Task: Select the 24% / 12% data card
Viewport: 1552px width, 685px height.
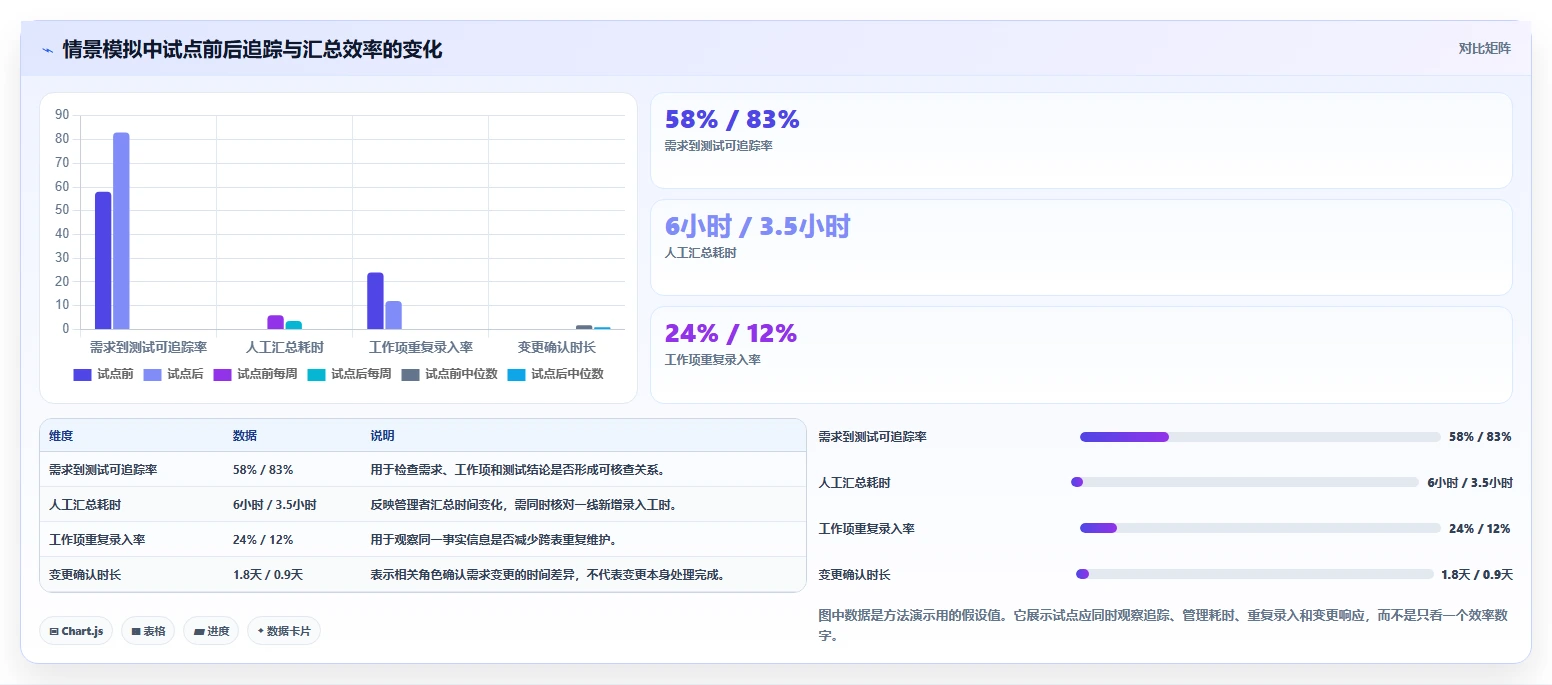Action: (x=1081, y=354)
